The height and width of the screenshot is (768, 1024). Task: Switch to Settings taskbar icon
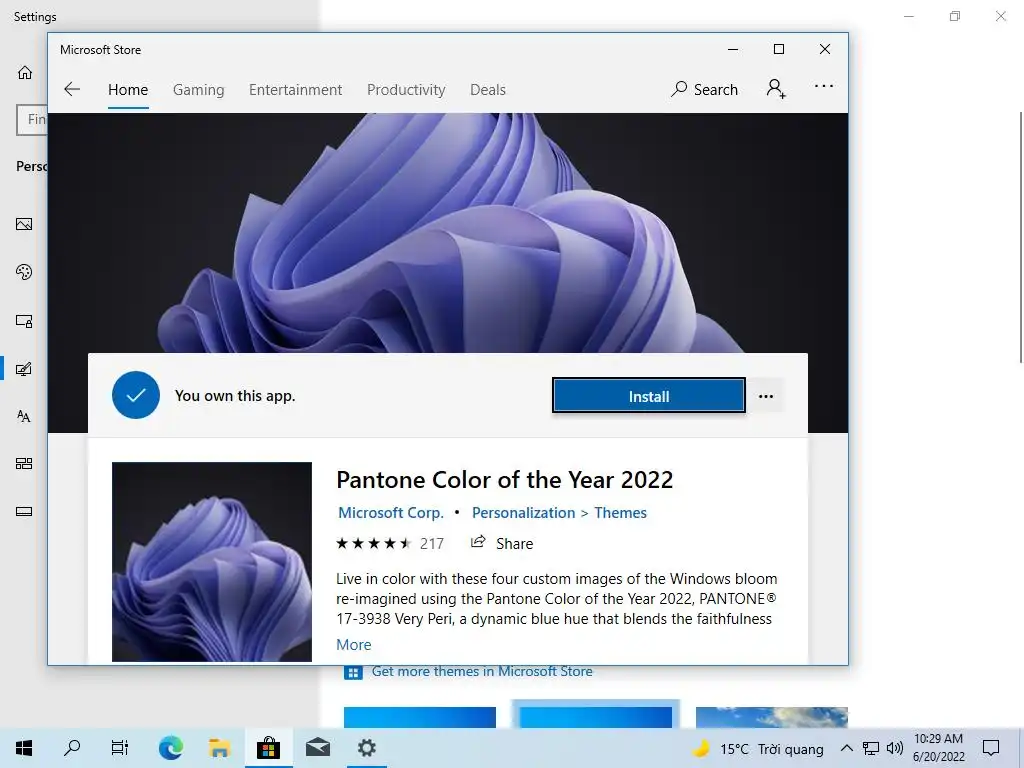coord(366,748)
